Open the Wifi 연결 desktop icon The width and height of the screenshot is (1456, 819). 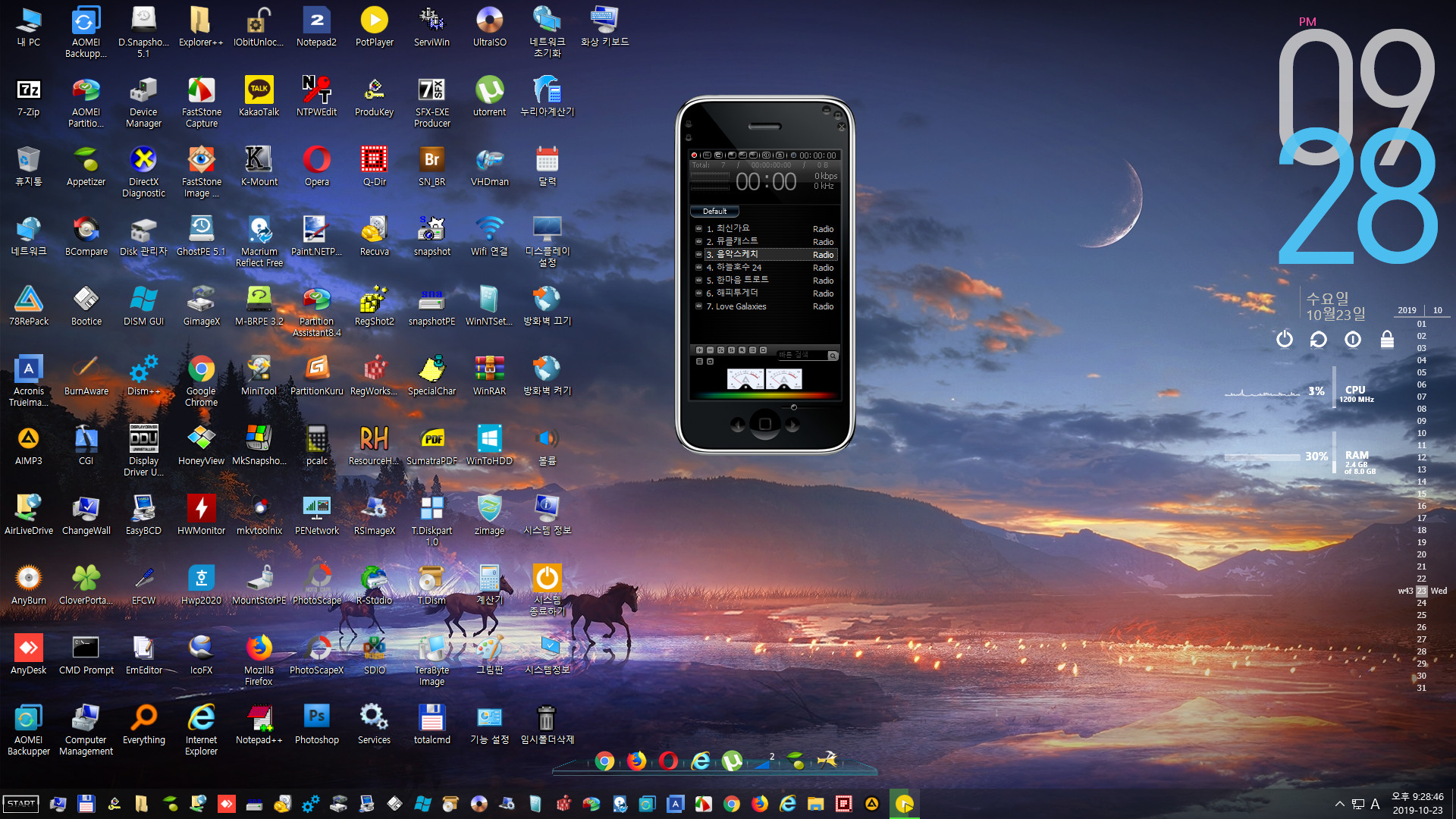tap(490, 237)
